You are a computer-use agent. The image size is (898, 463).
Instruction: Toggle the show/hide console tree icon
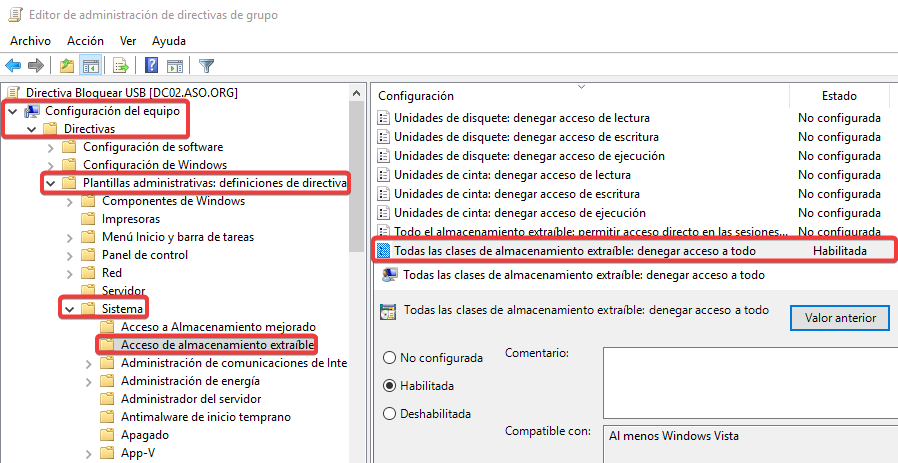pyautogui.click(x=90, y=66)
